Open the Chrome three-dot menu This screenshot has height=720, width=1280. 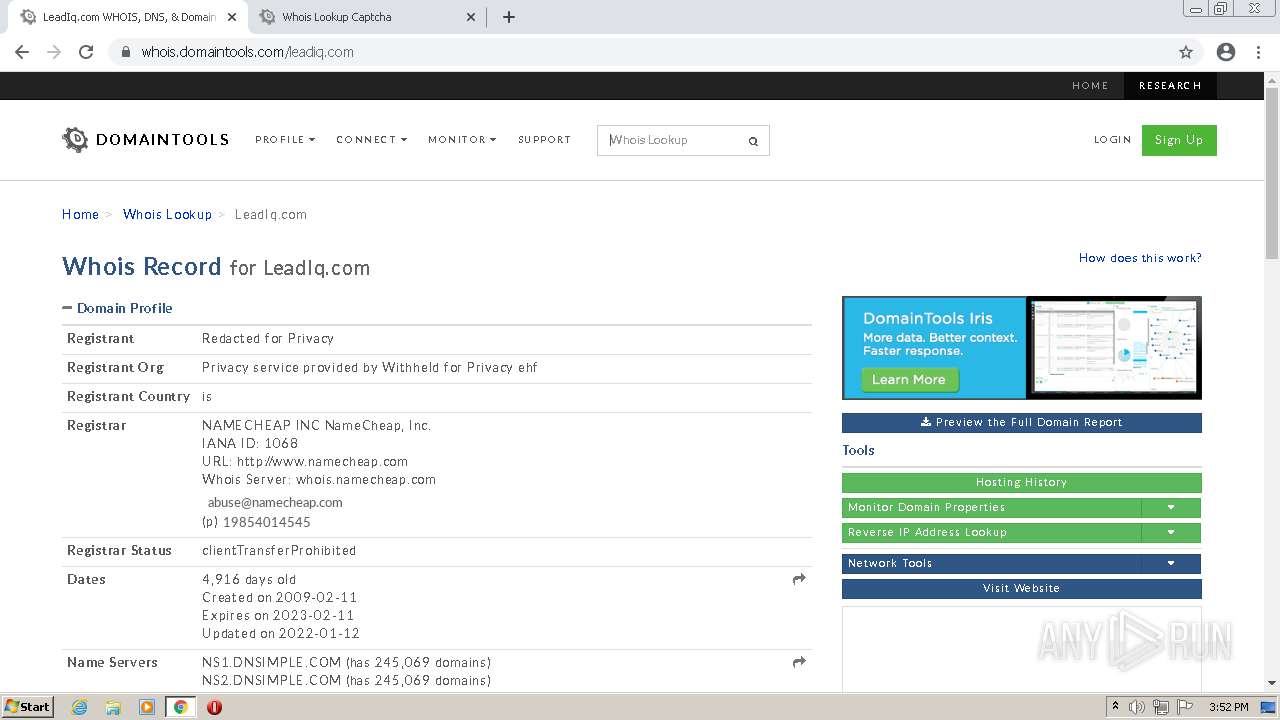coord(1258,52)
